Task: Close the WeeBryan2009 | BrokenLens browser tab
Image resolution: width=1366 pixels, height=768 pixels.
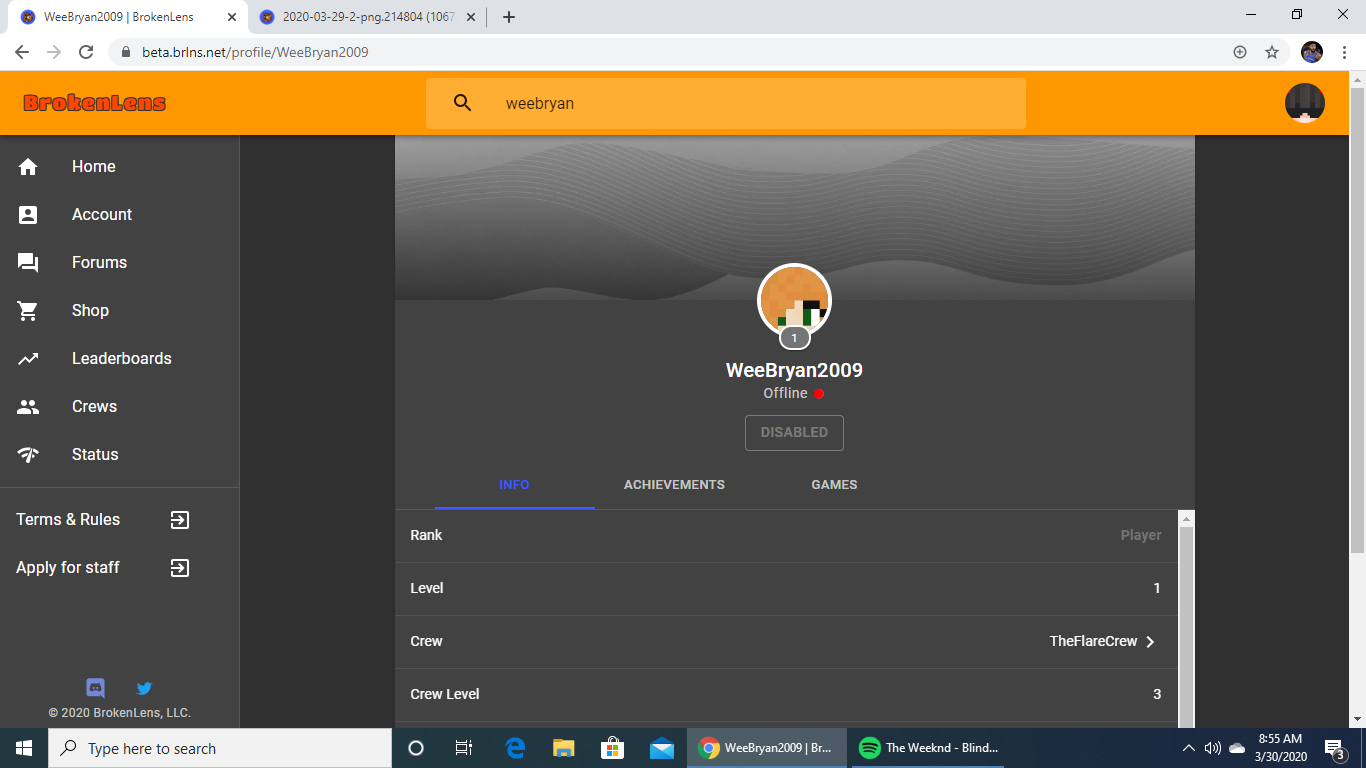Action: (232, 17)
